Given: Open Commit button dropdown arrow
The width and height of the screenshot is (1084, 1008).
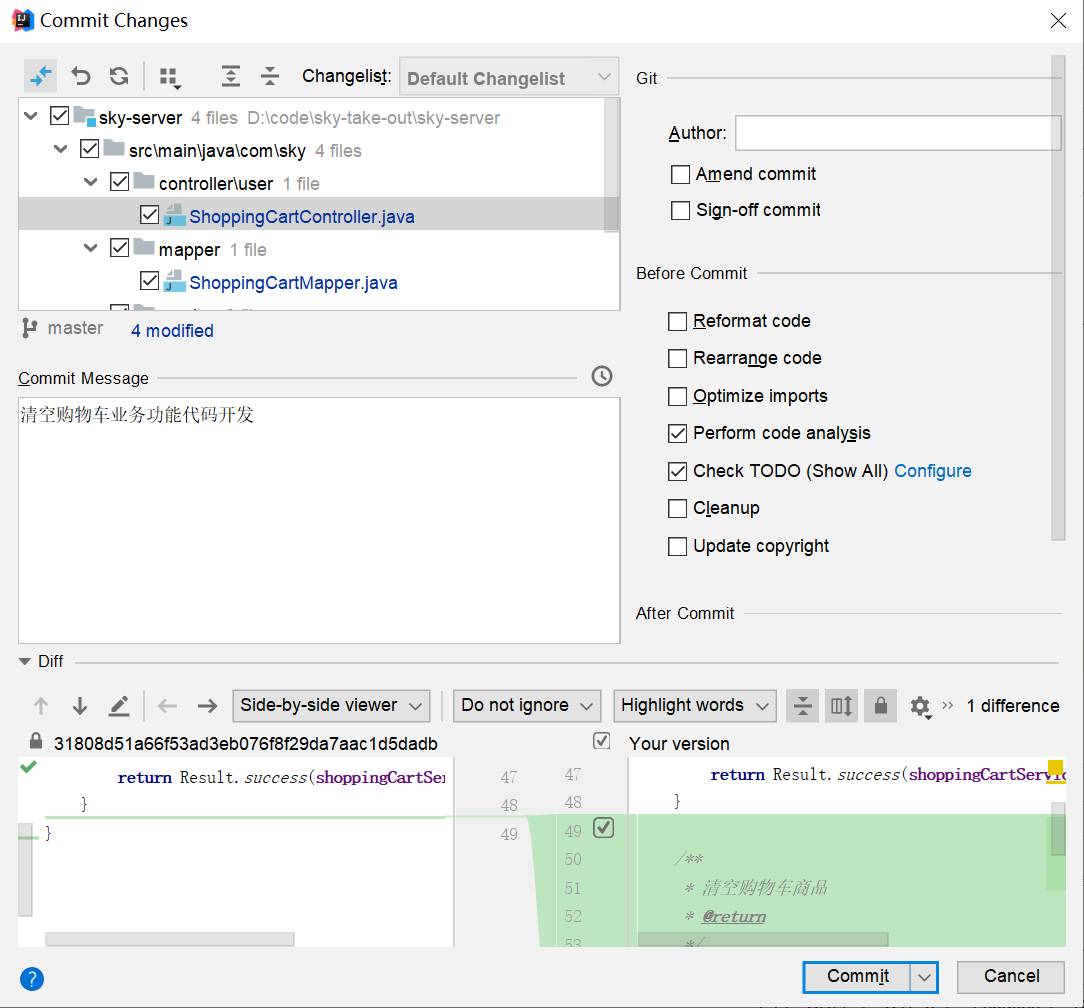Looking at the screenshot, I should pyautogui.click(x=924, y=978).
